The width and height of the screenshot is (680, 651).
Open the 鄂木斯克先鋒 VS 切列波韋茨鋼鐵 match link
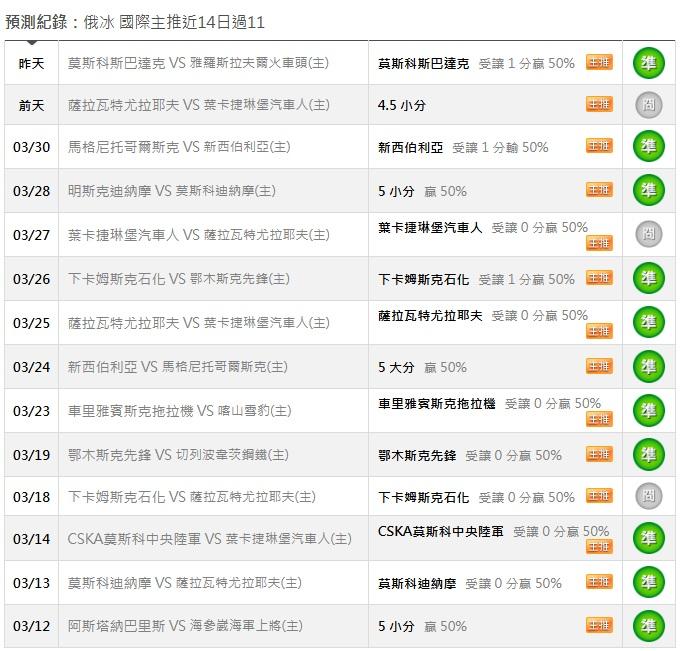pyautogui.click(x=178, y=455)
